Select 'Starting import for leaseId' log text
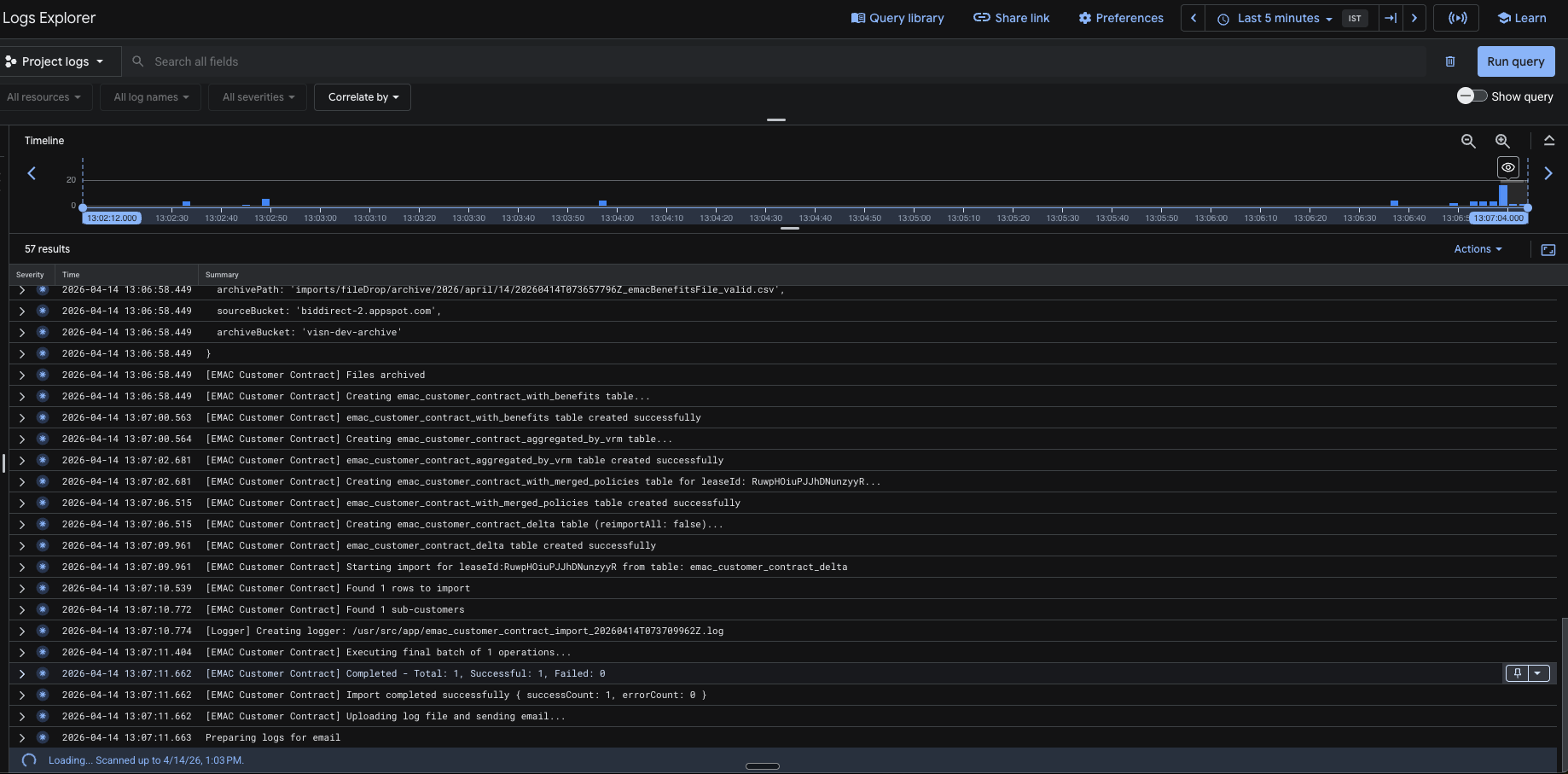The height and width of the screenshot is (774, 1568). point(596,567)
